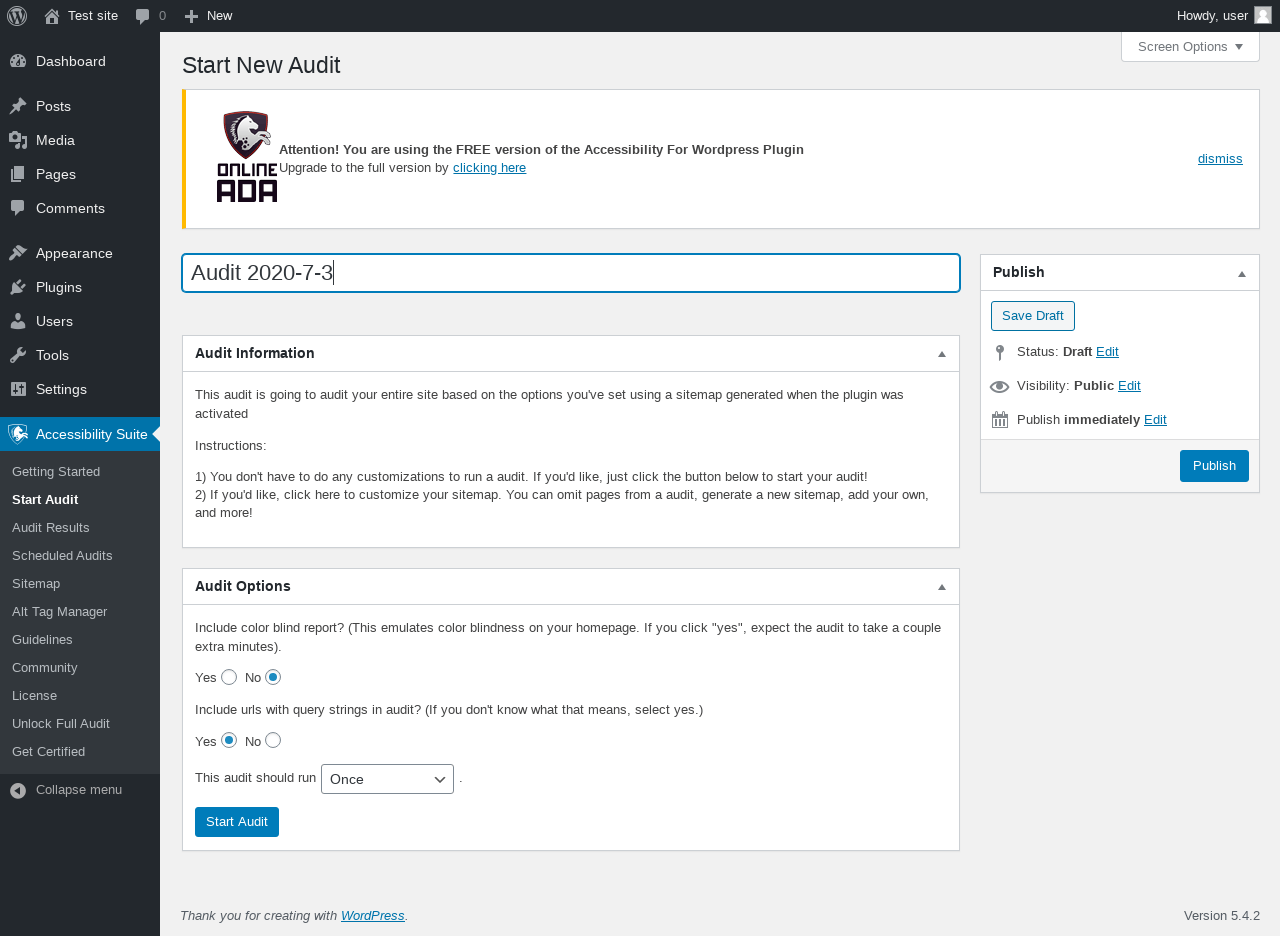Click the Plugins plug icon

[x=18, y=287]
